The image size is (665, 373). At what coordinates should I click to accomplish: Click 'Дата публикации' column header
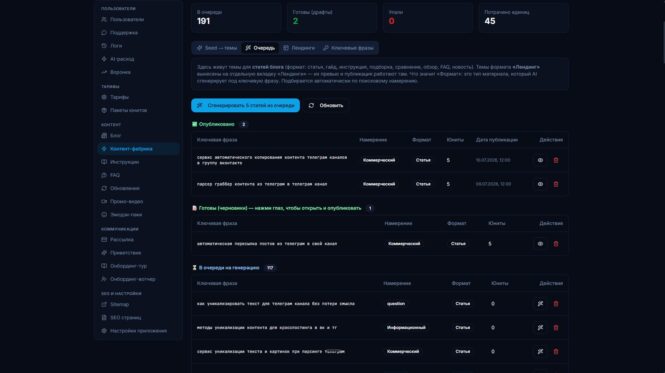point(497,140)
